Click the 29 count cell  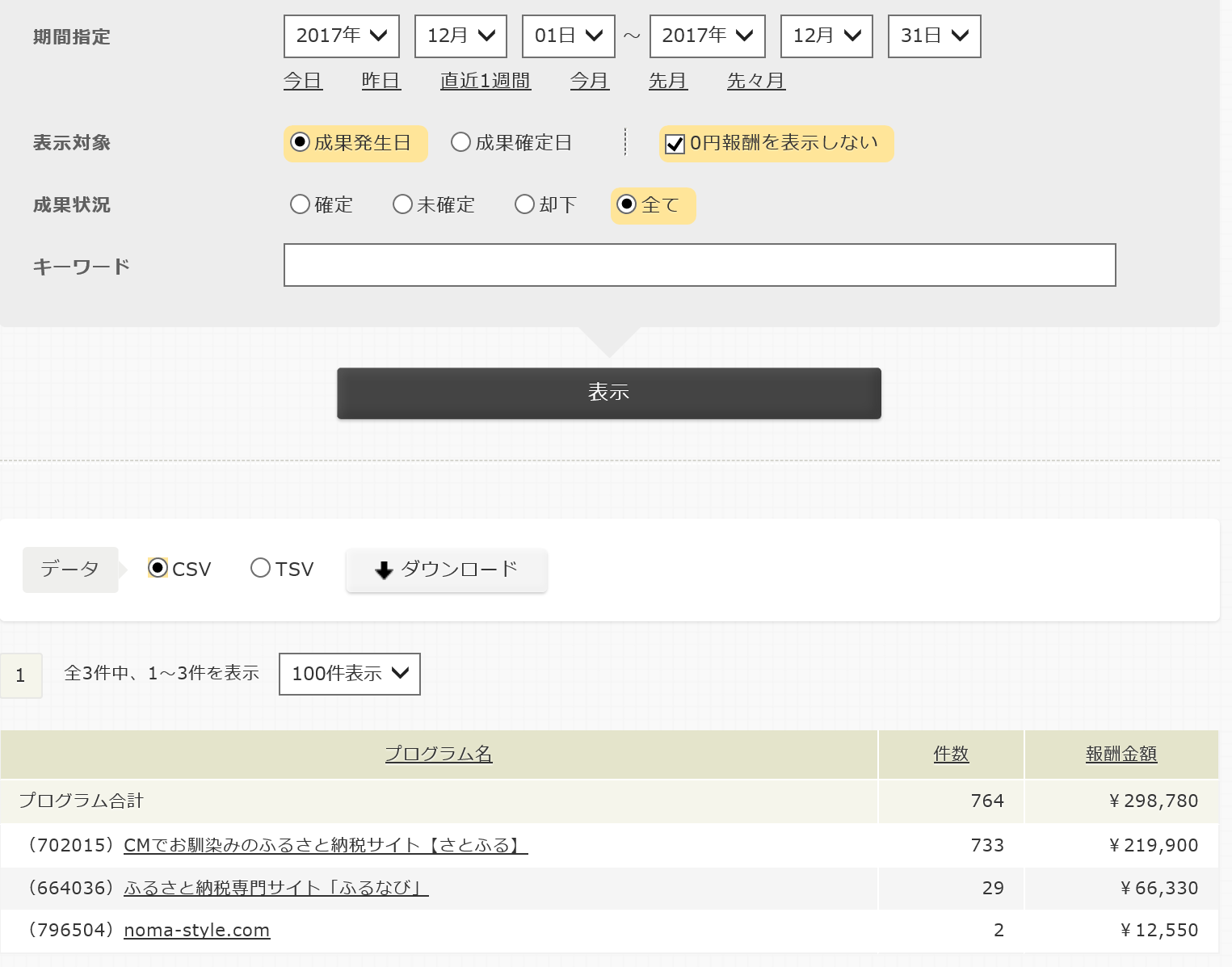tap(951, 889)
